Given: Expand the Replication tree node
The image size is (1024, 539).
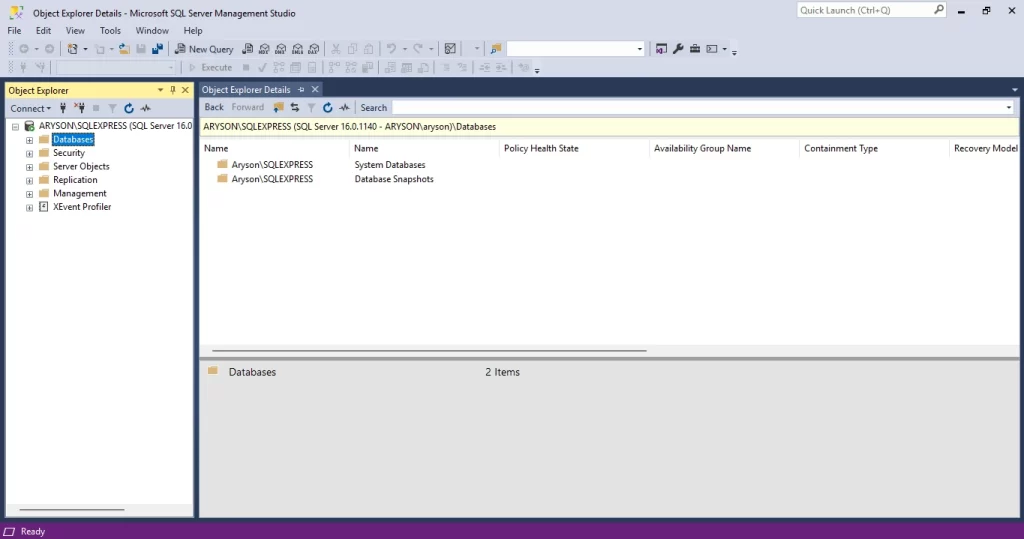Looking at the screenshot, I should click(x=29, y=180).
